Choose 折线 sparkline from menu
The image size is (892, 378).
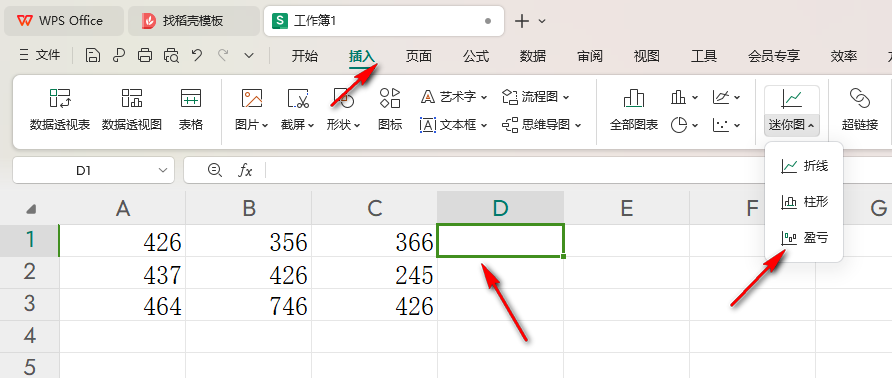(x=804, y=166)
